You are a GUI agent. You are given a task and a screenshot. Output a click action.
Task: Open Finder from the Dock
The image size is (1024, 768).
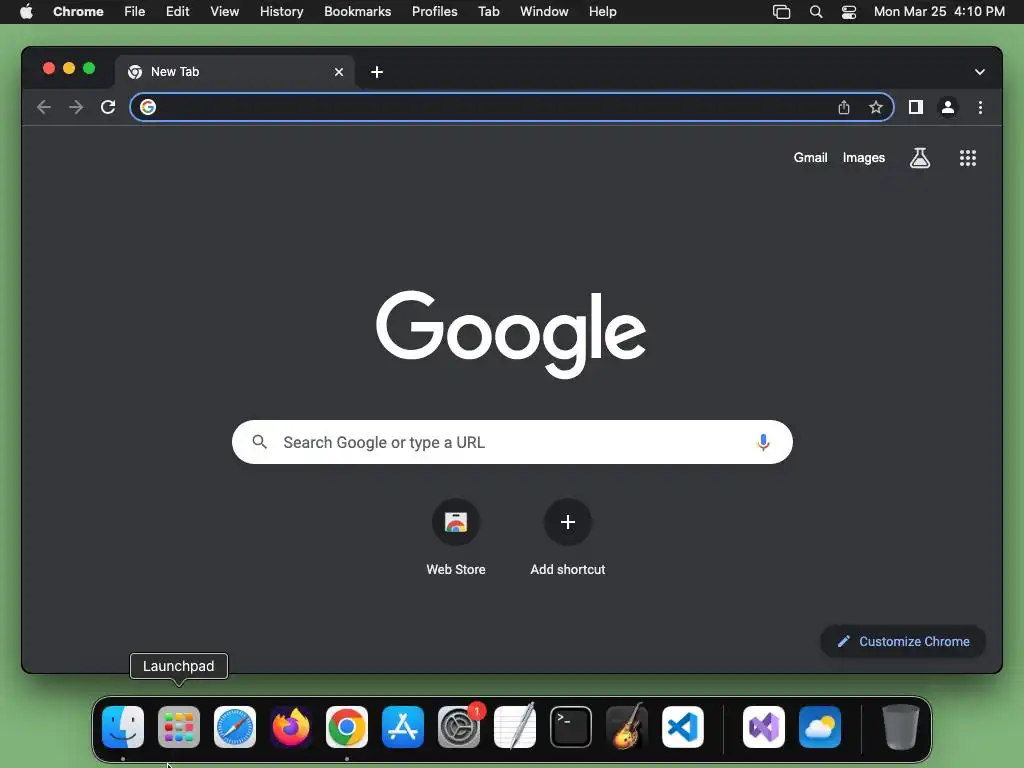(x=123, y=727)
